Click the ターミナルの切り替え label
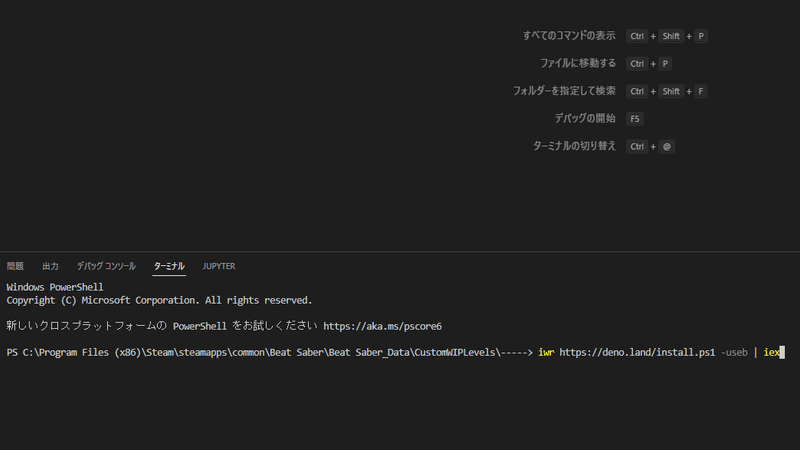This screenshot has width=800, height=450. tap(574, 146)
